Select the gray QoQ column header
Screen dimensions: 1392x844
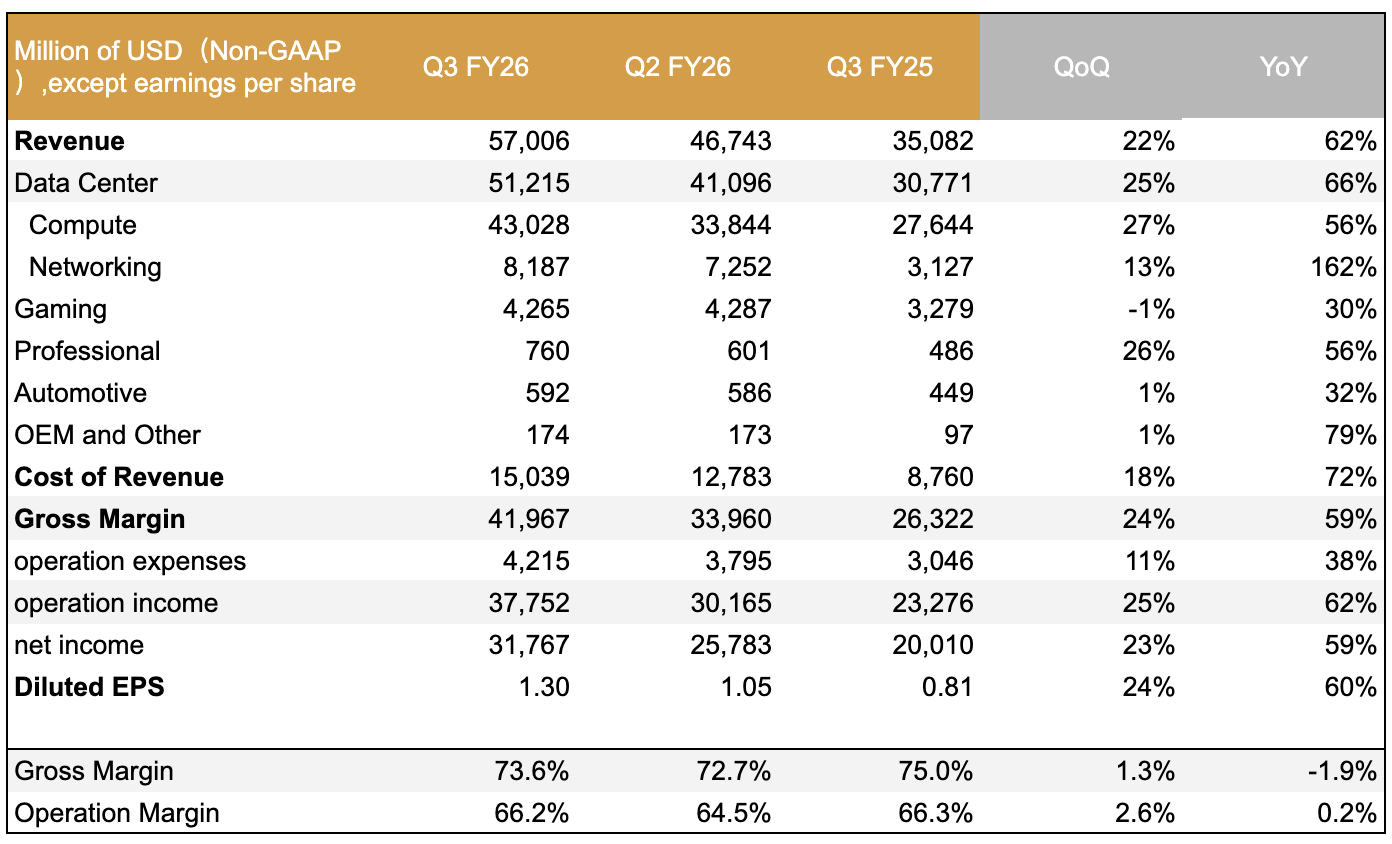1081,67
